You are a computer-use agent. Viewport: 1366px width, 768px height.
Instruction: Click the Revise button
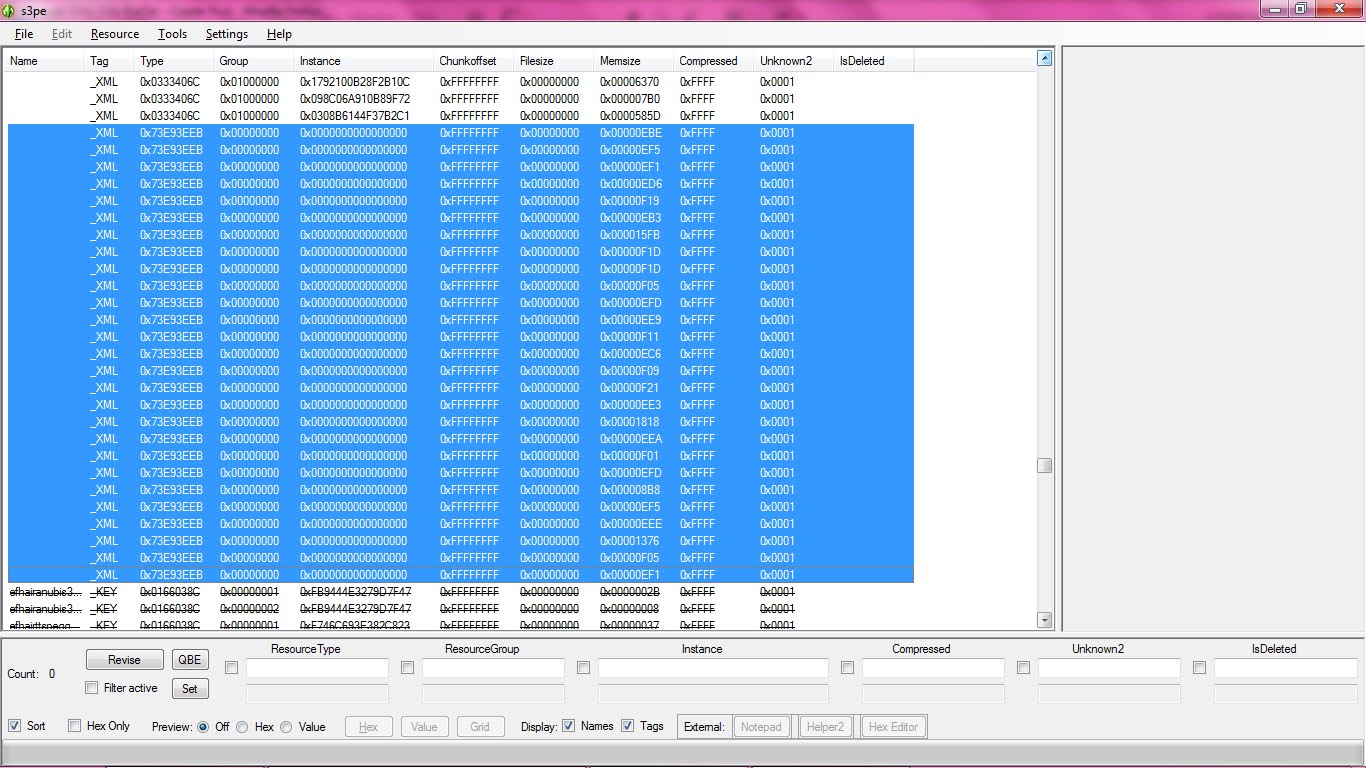point(123,659)
